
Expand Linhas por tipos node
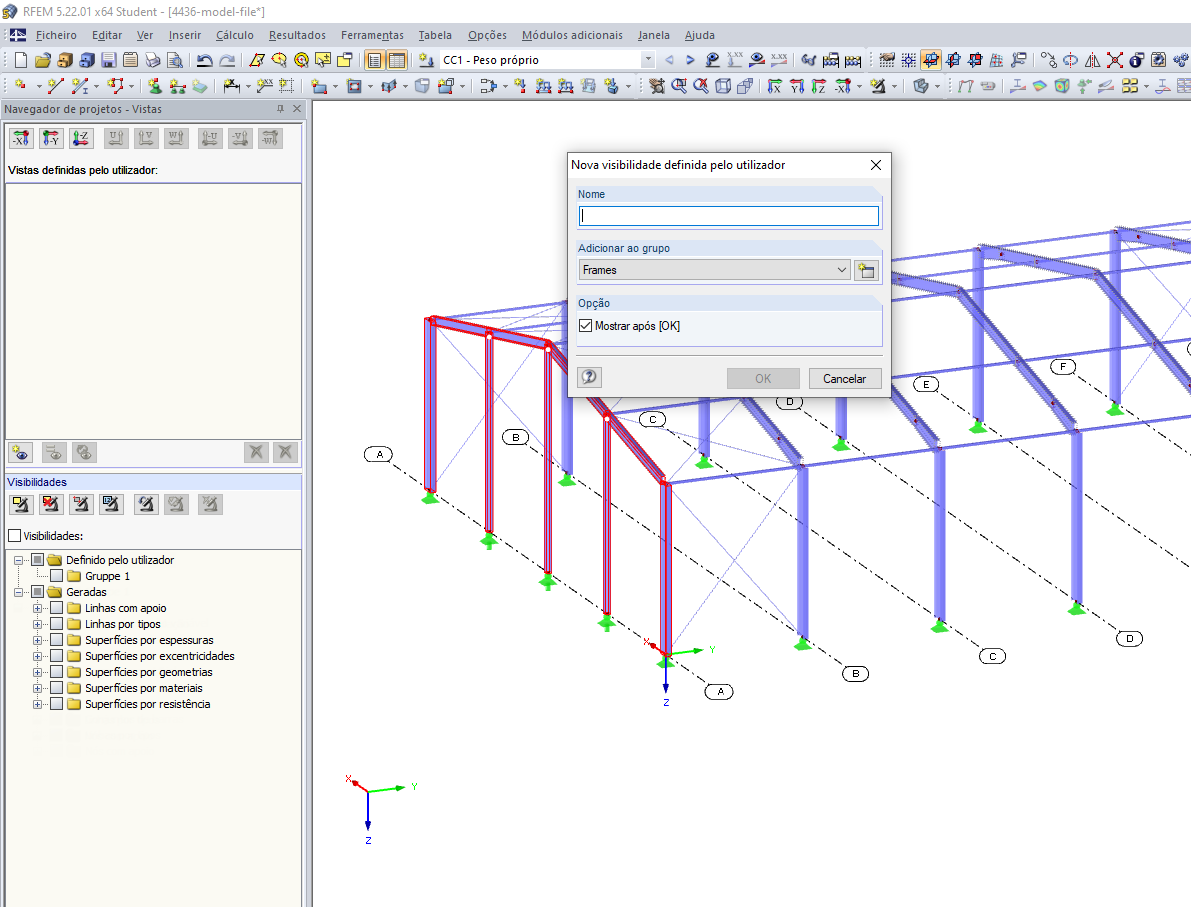click(x=37, y=624)
